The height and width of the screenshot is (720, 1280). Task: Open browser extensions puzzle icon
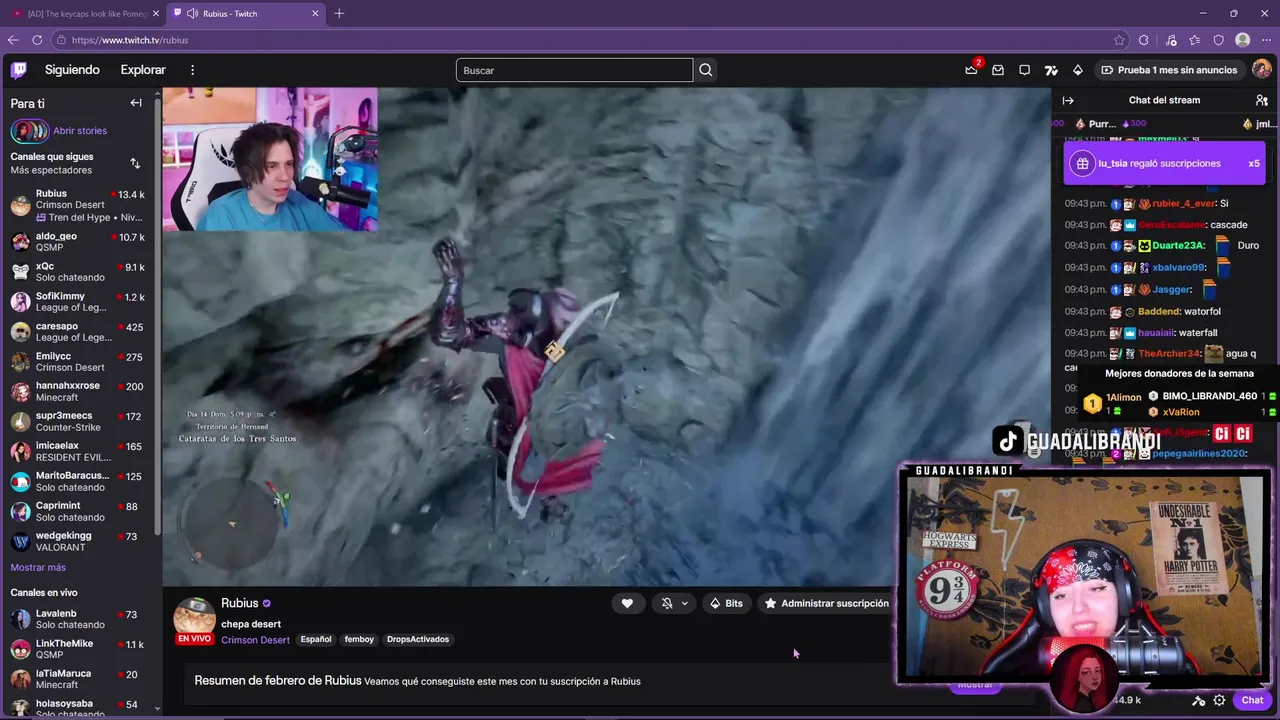click(1144, 40)
